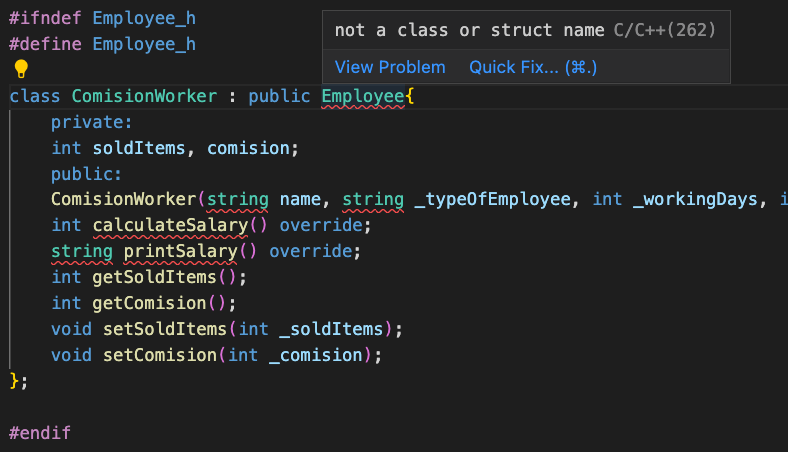Click the yellow lightbulb quick-fix icon
The width and height of the screenshot is (788, 452).
(x=21, y=69)
